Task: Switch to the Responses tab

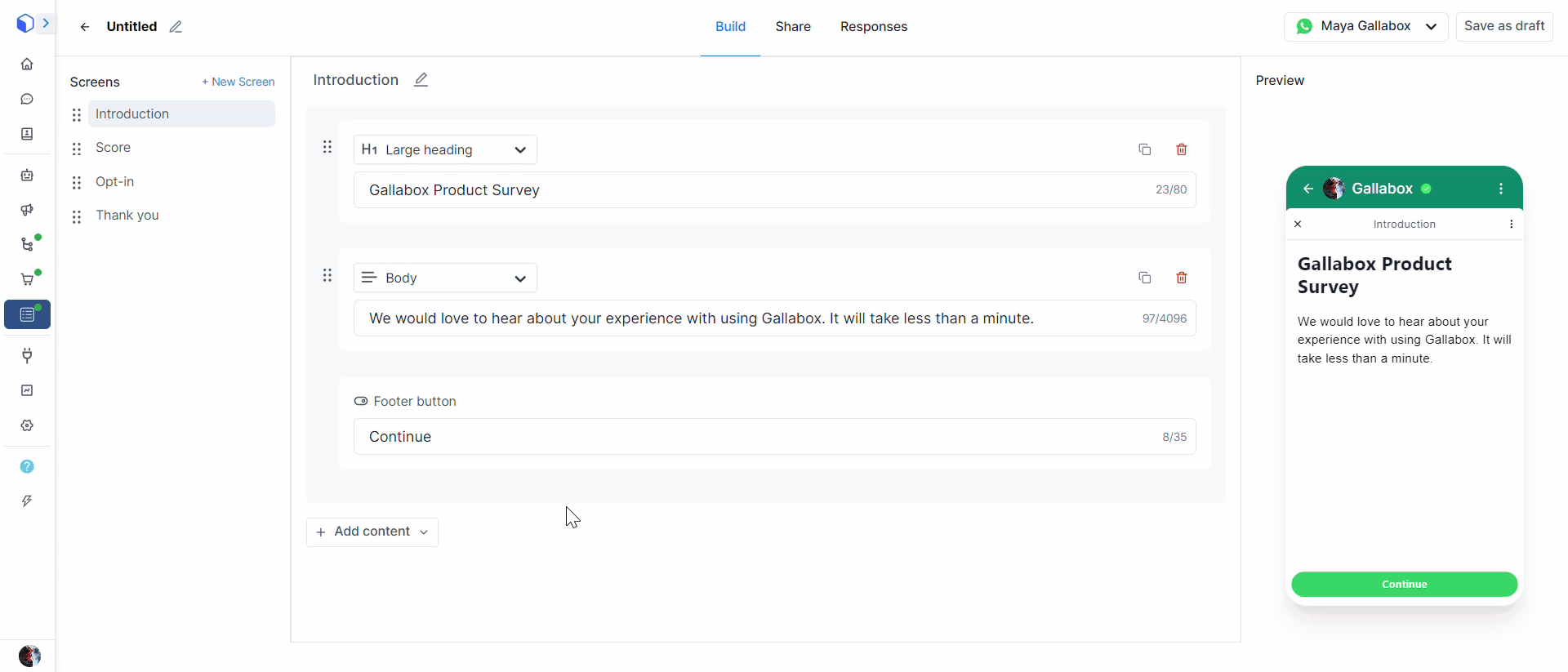Action: tap(873, 27)
